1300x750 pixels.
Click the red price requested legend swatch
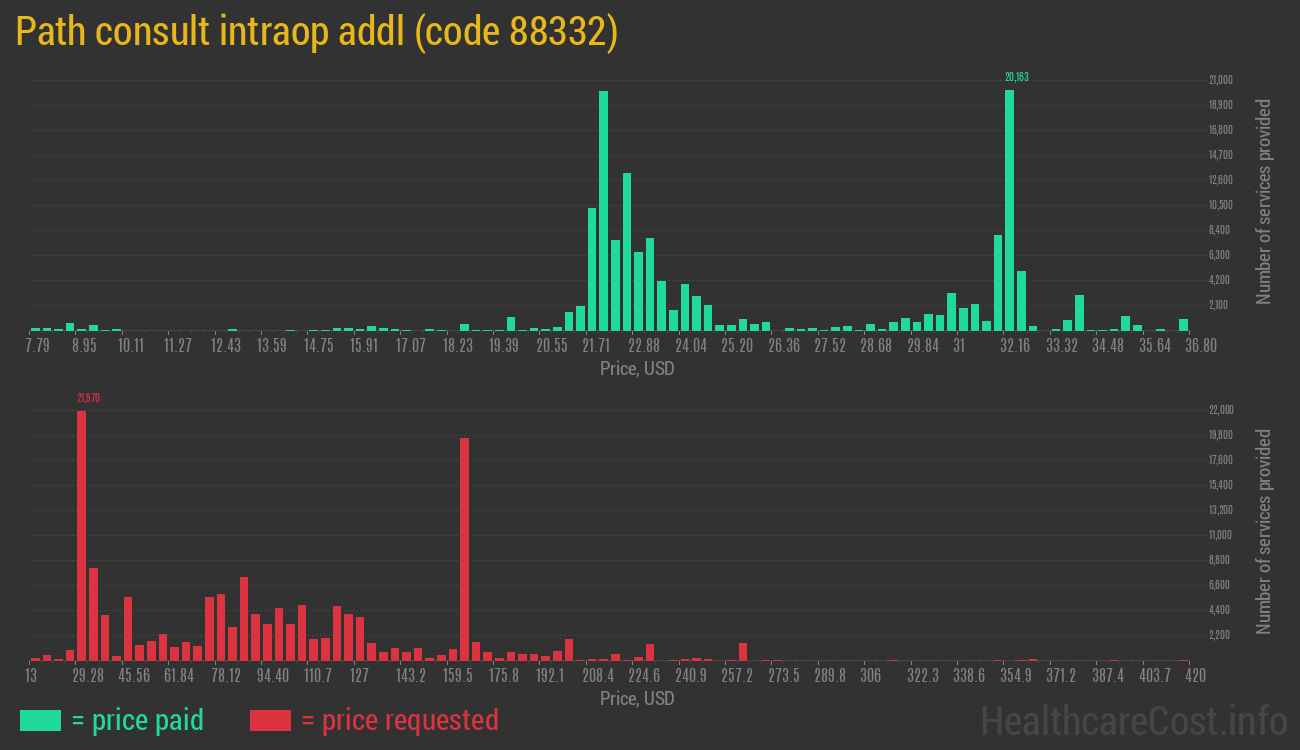(x=270, y=720)
